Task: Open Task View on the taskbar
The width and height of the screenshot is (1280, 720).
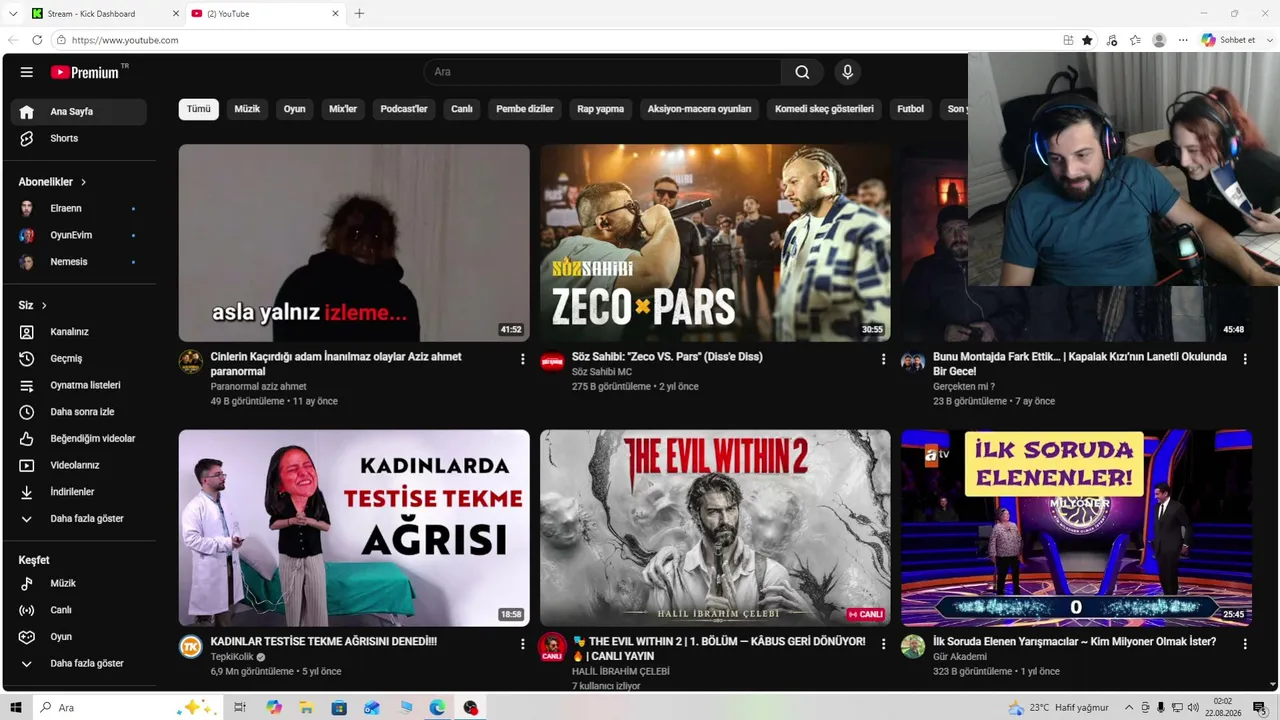Action: click(240, 707)
